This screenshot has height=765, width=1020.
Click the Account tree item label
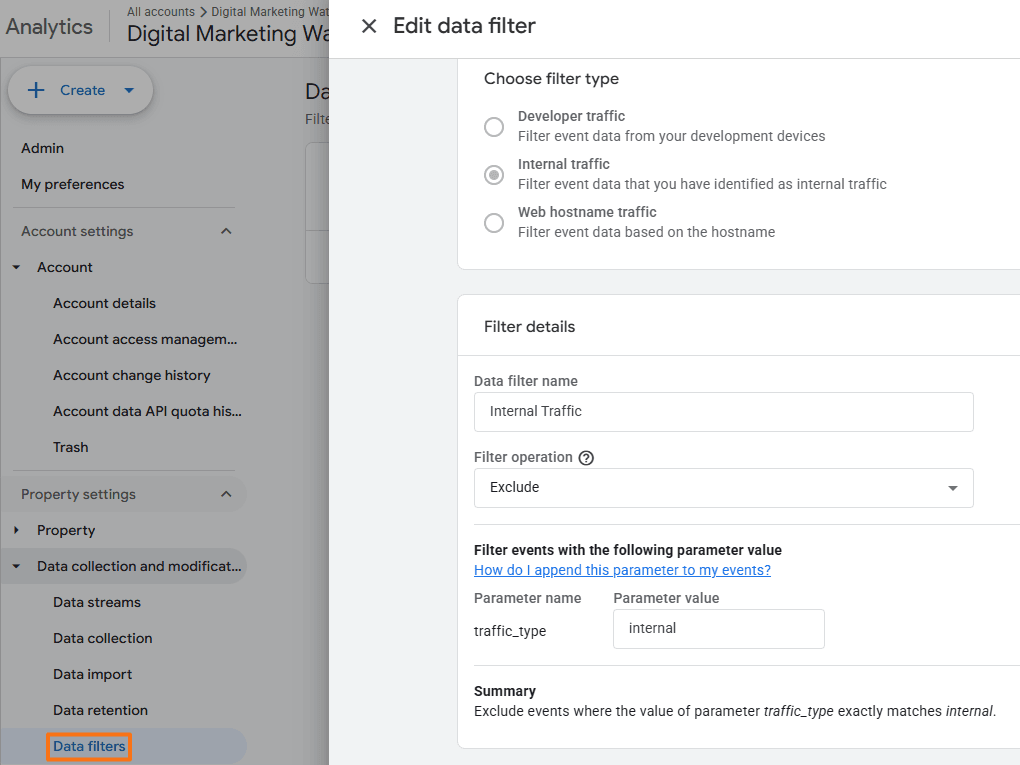pos(64,267)
